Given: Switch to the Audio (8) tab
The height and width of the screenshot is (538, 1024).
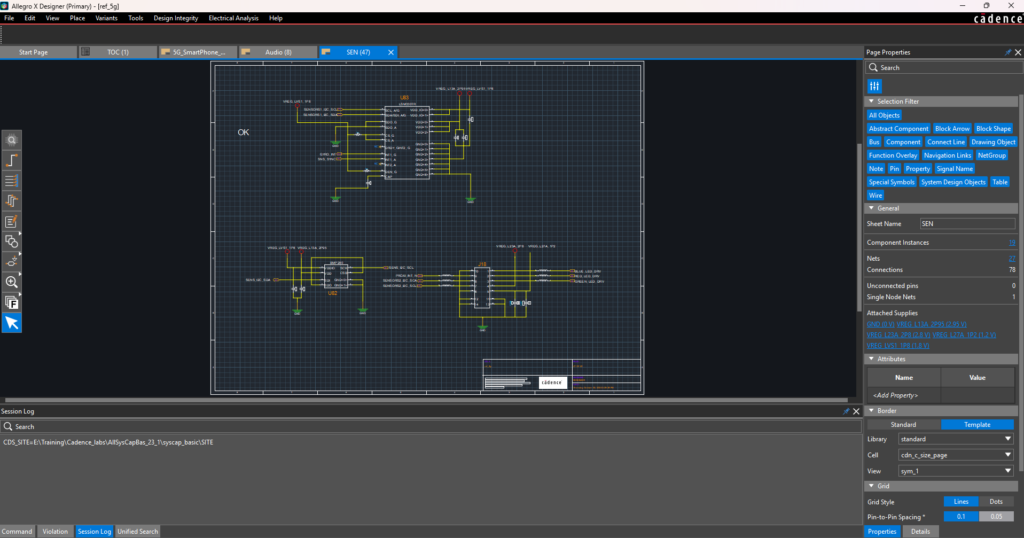Looking at the screenshot, I should pyautogui.click(x=272, y=52).
